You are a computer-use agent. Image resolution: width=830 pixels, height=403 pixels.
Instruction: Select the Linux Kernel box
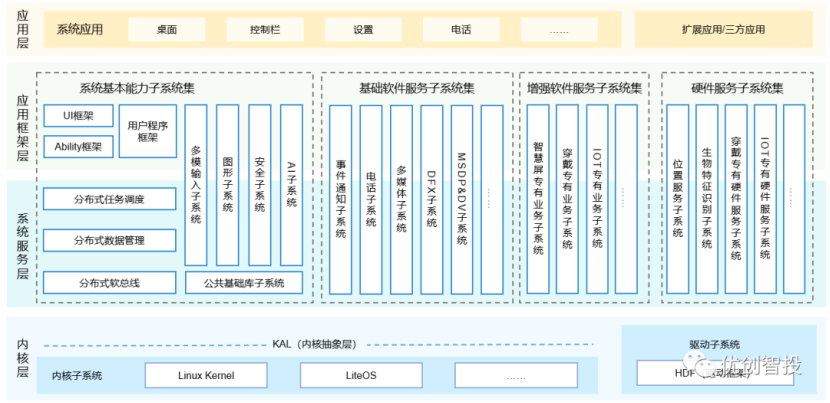point(206,375)
